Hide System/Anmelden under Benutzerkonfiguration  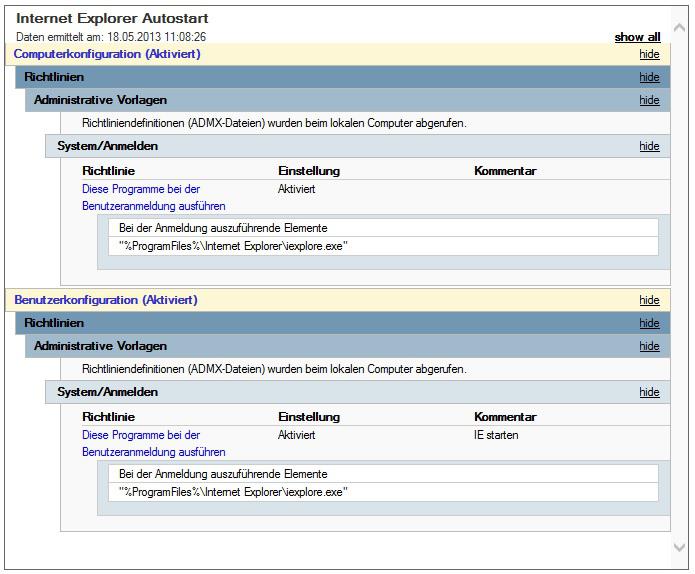pos(649,392)
